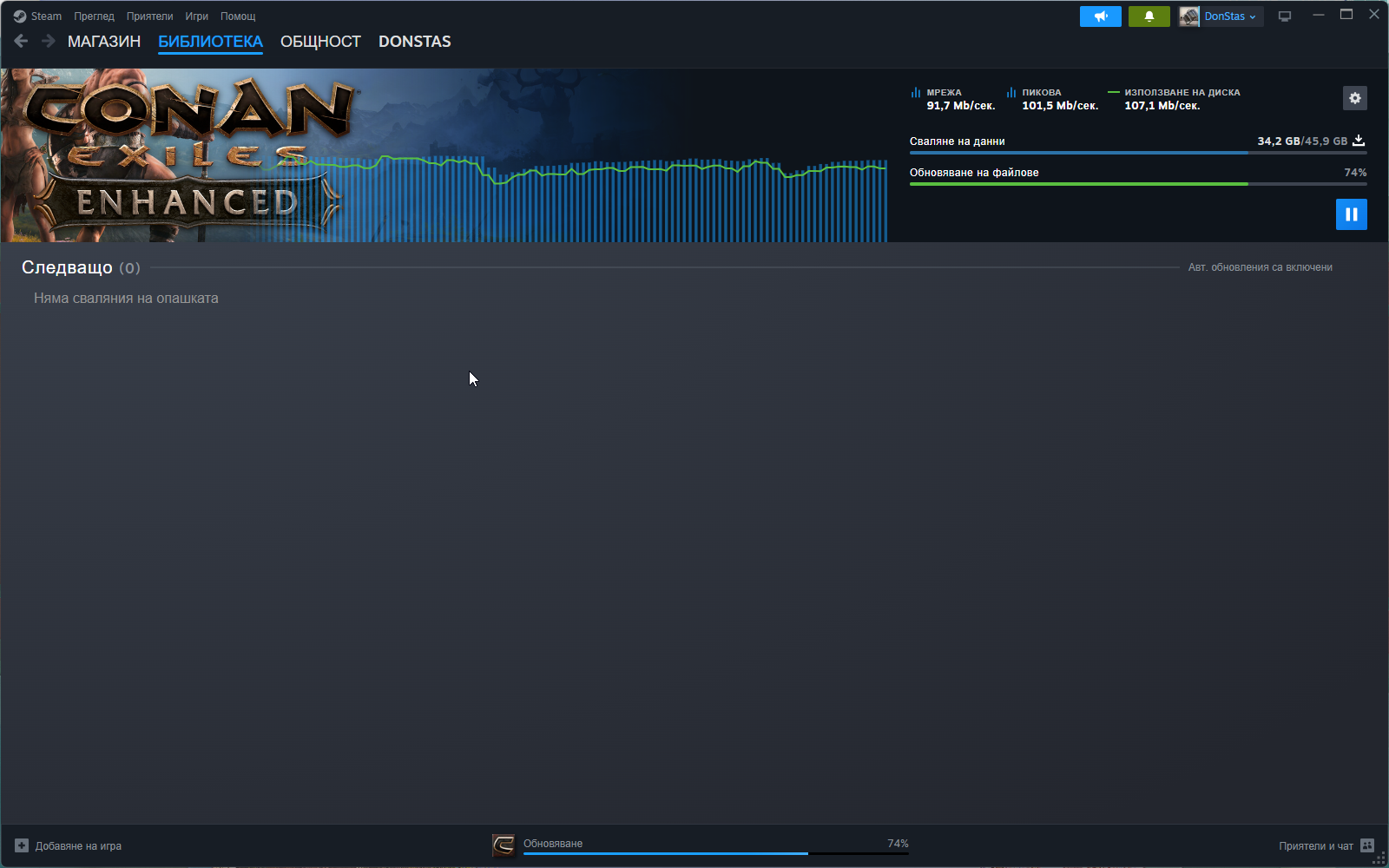1389x868 pixels.
Task: Click the friends chat icon at bottom right
Action: (1367, 846)
